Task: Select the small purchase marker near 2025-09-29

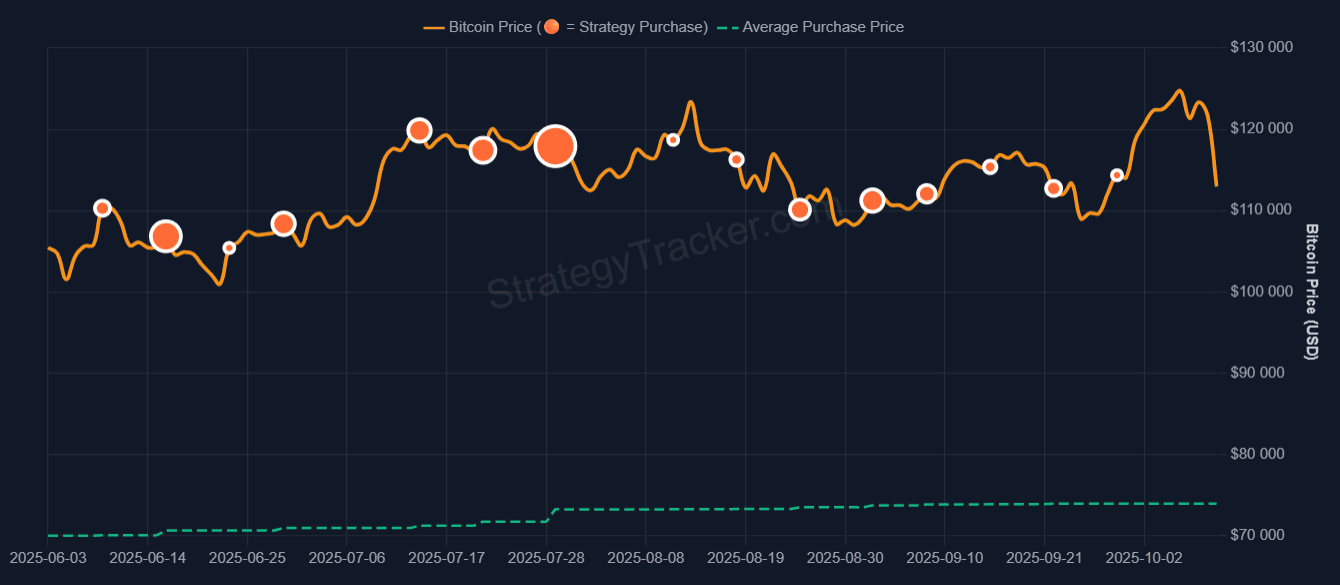Action: pyautogui.click(x=1117, y=175)
